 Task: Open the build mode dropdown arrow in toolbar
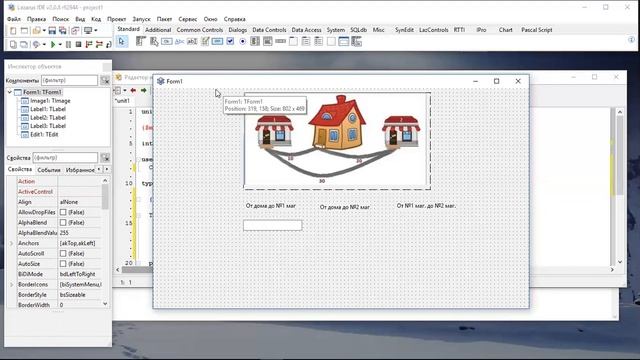(44, 44)
